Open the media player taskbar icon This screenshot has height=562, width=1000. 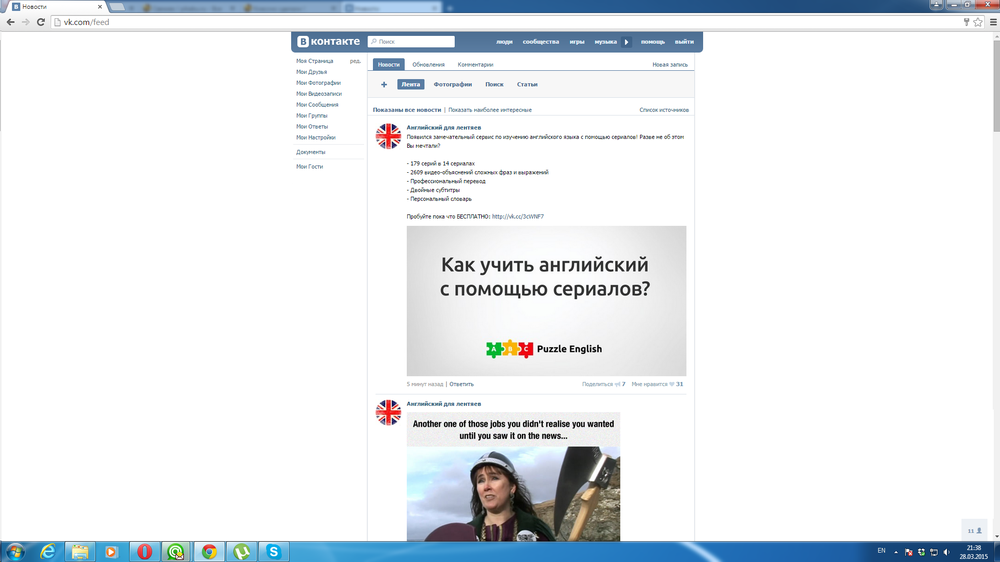coord(112,552)
